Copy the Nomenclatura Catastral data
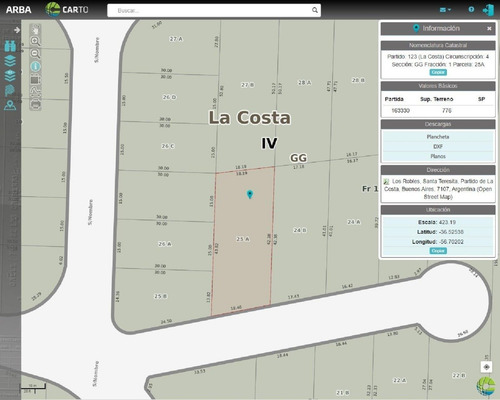Image resolution: width=500 pixels, height=400 pixels. pos(438,72)
